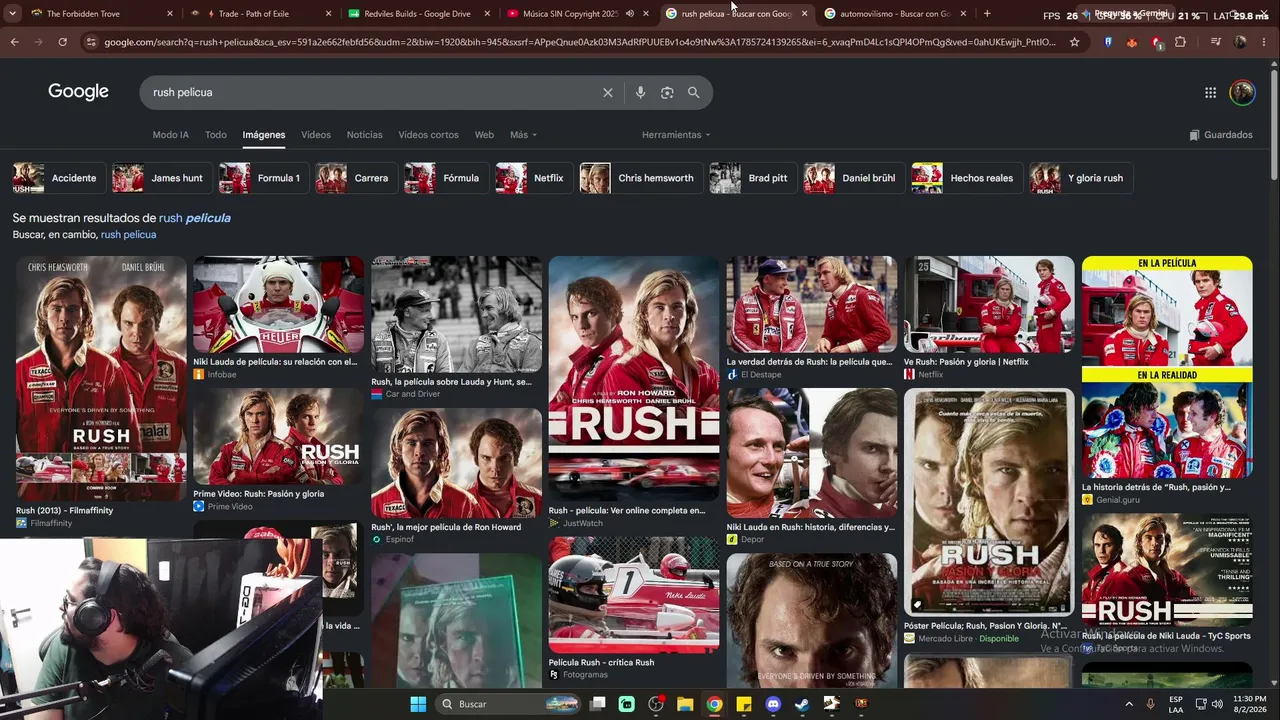This screenshot has width=1280, height=720.
Task: Click the magnifier search submit icon
Action: [693, 92]
